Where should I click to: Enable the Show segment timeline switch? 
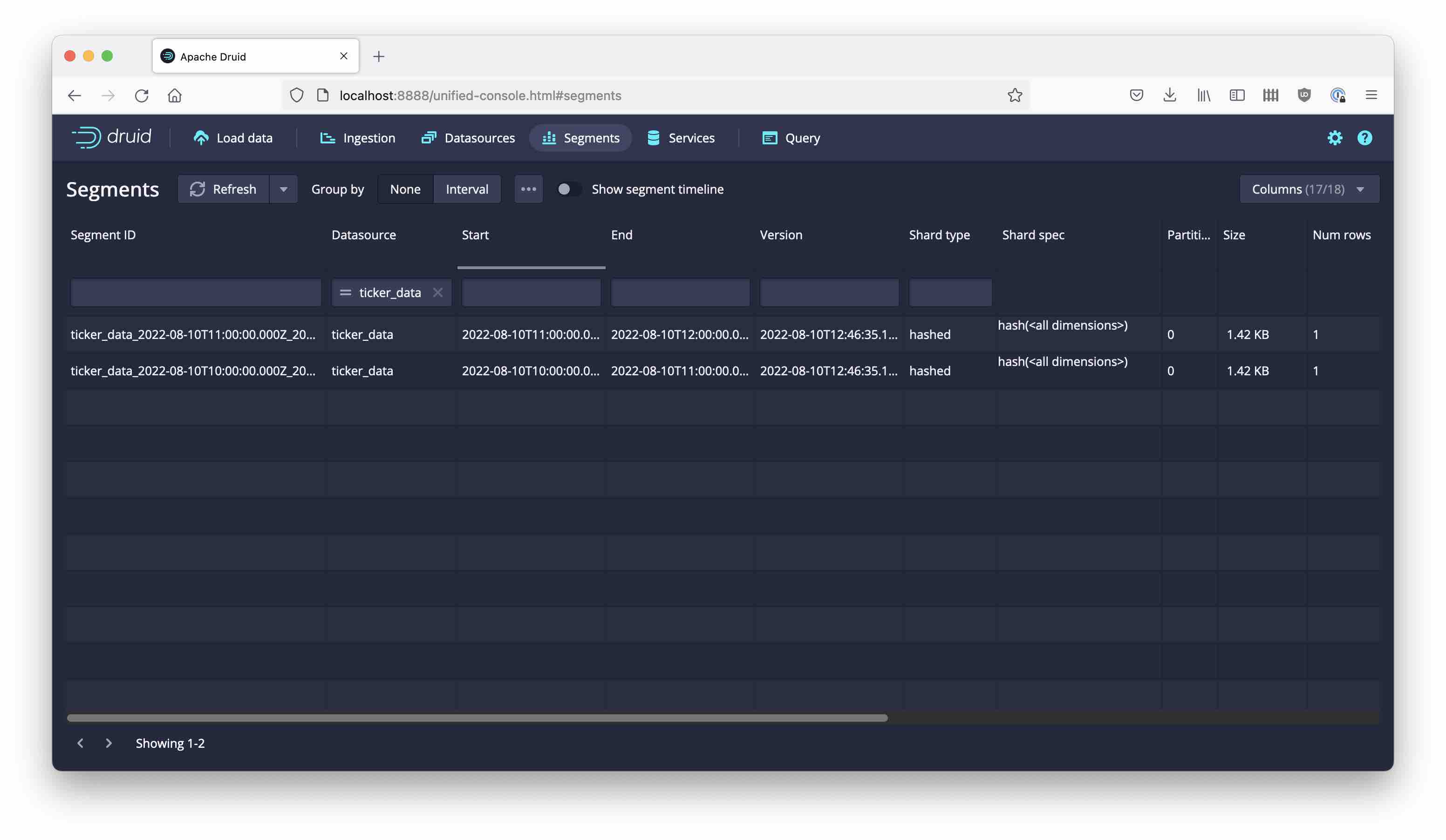pyautogui.click(x=569, y=189)
